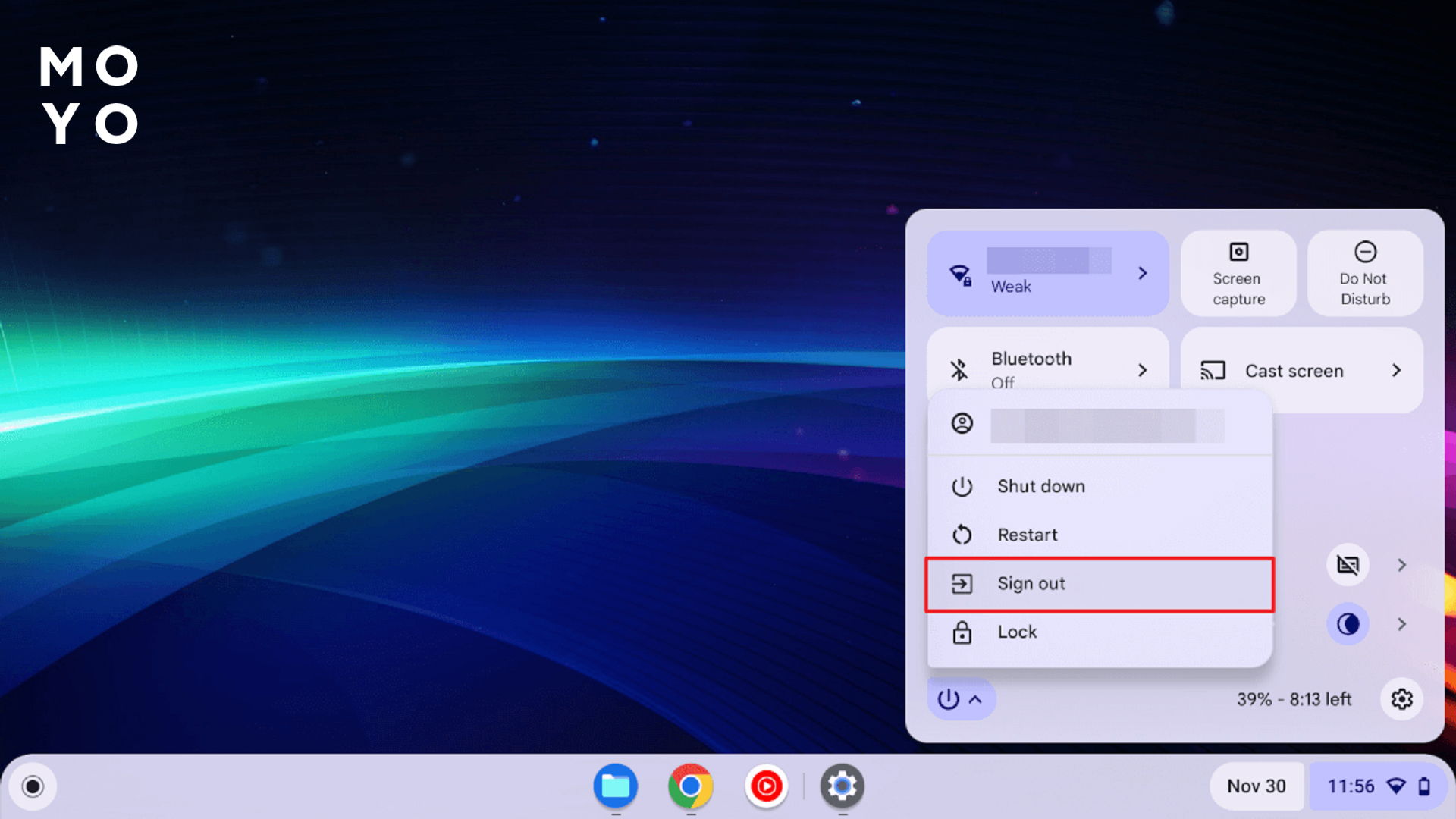Click Lock in power menu
Screen dimensions: 1456x819
point(1016,632)
